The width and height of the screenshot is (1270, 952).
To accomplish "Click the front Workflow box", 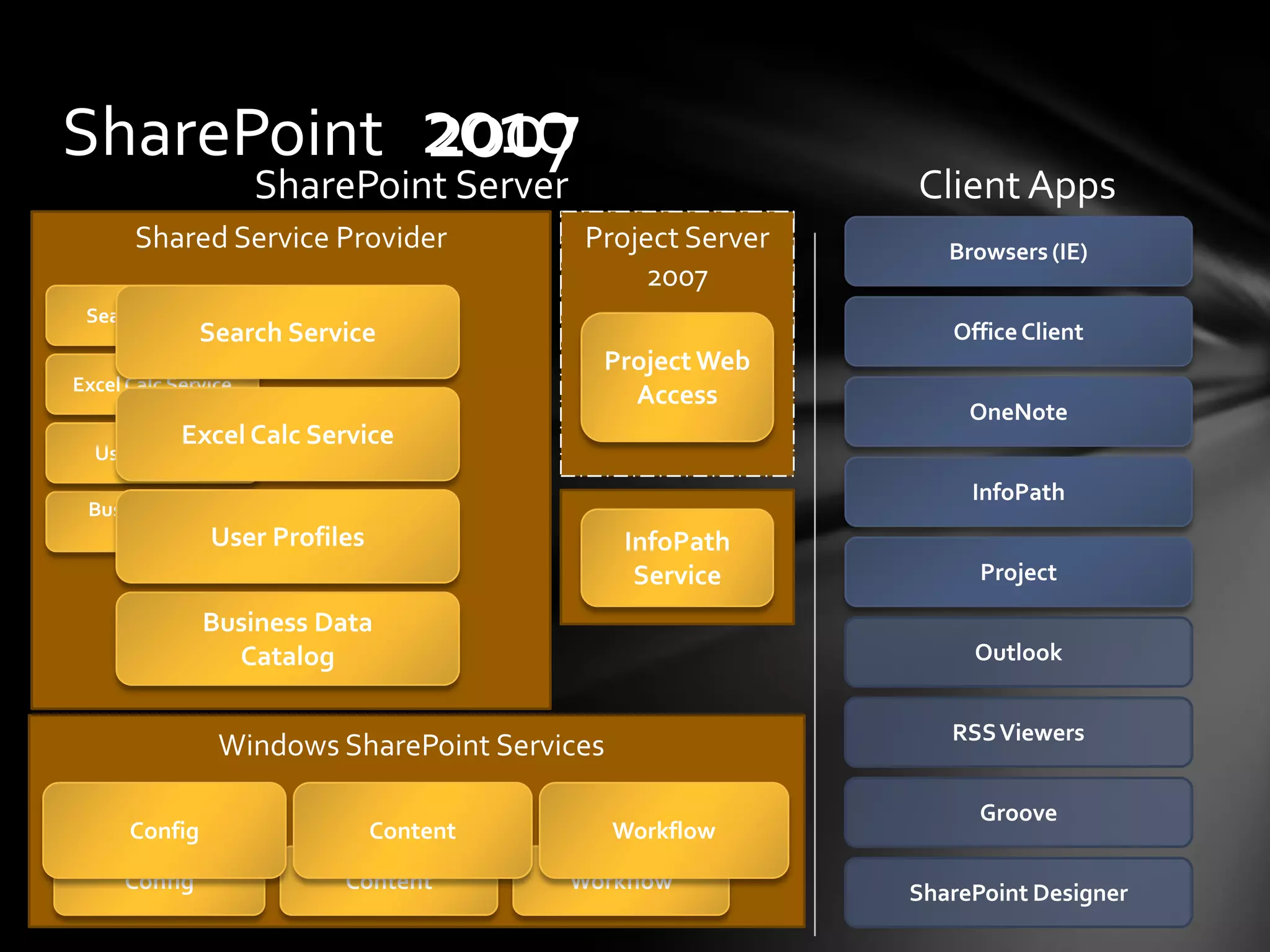I will coord(664,830).
